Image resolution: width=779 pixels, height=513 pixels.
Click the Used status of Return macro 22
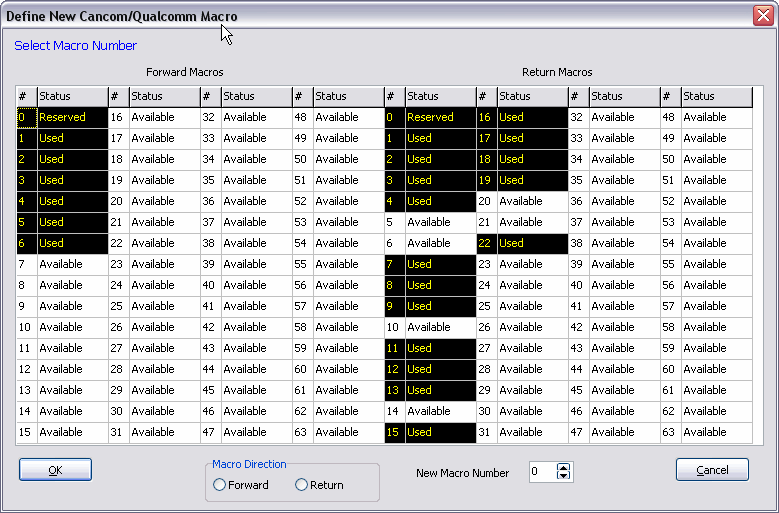pyautogui.click(x=530, y=243)
